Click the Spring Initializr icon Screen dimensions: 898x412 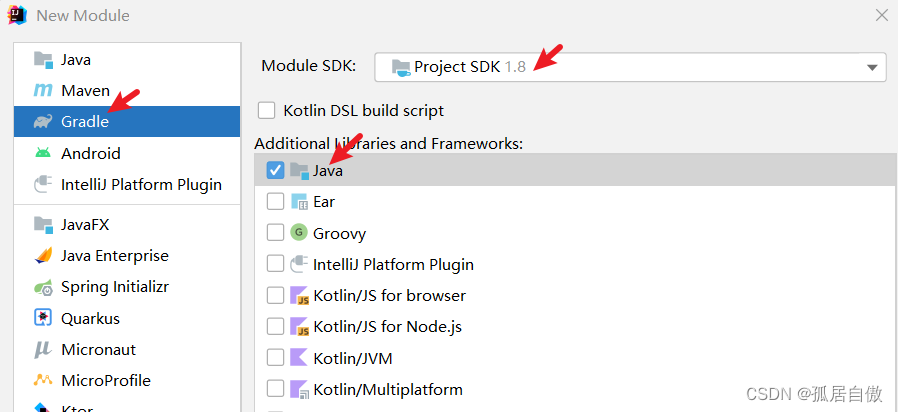43,287
